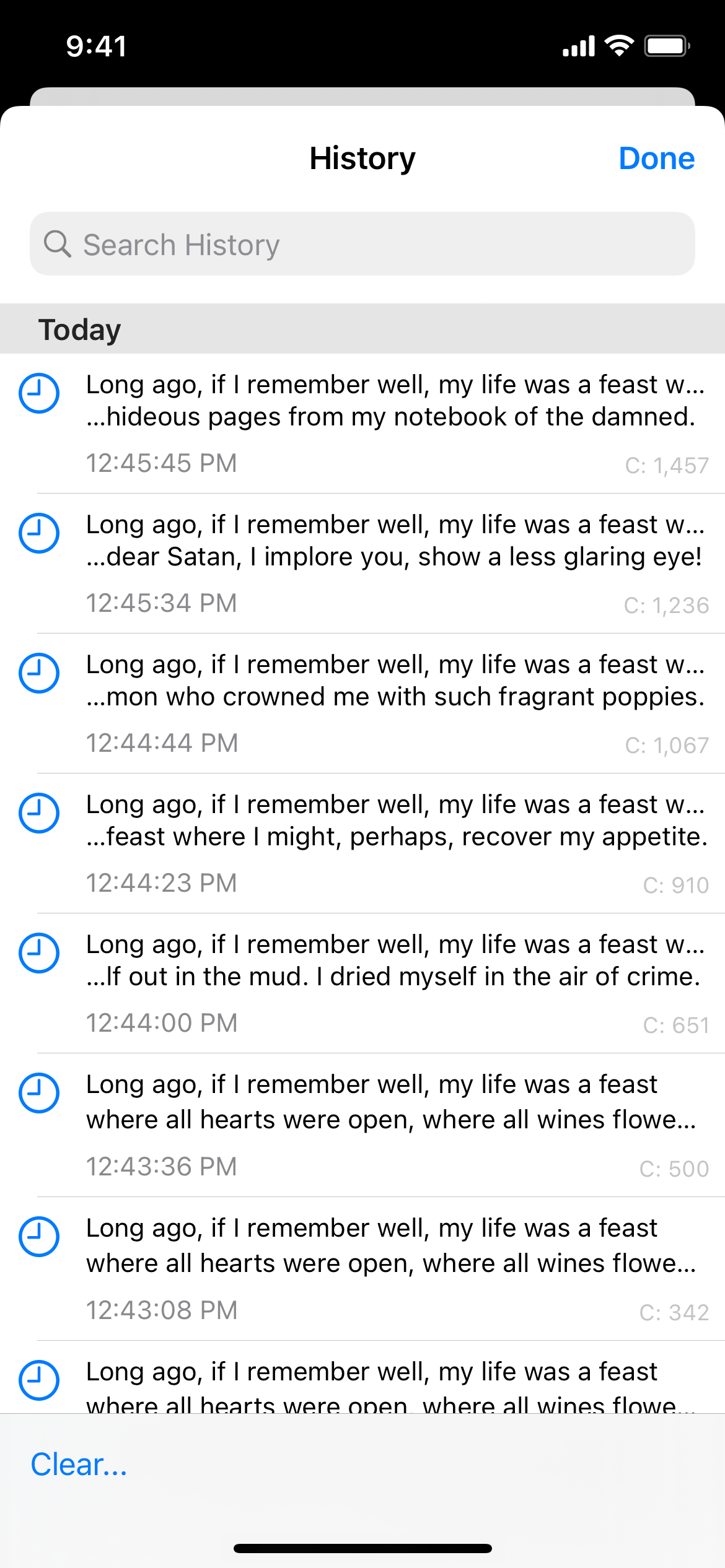
Task: Tap the partially visible last history entry
Action: coord(362,1377)
